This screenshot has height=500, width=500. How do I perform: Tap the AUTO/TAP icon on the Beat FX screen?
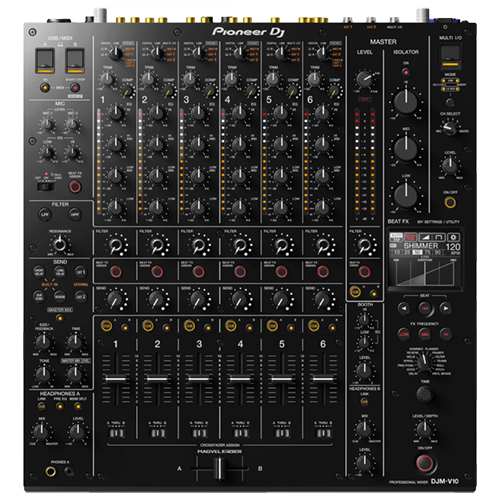click(x=396, y=237)
